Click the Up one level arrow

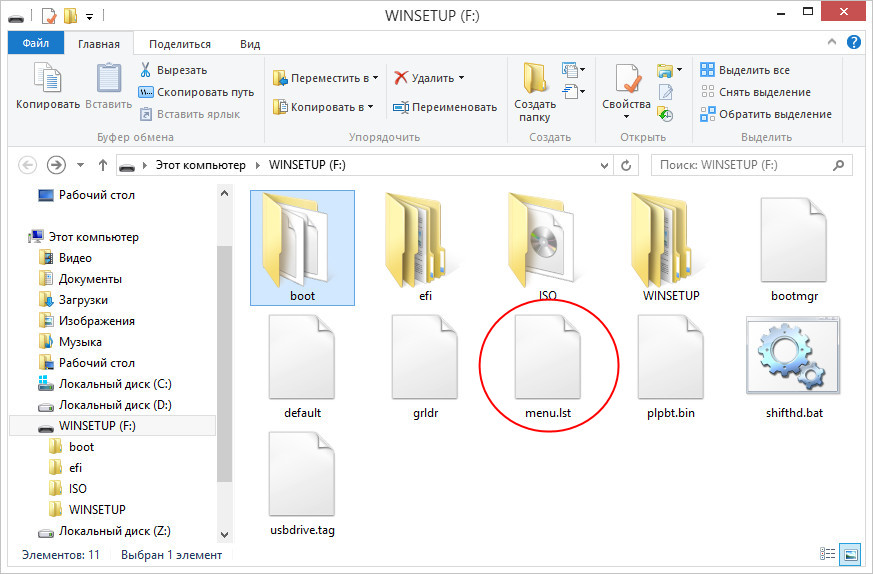click(102, 165)
